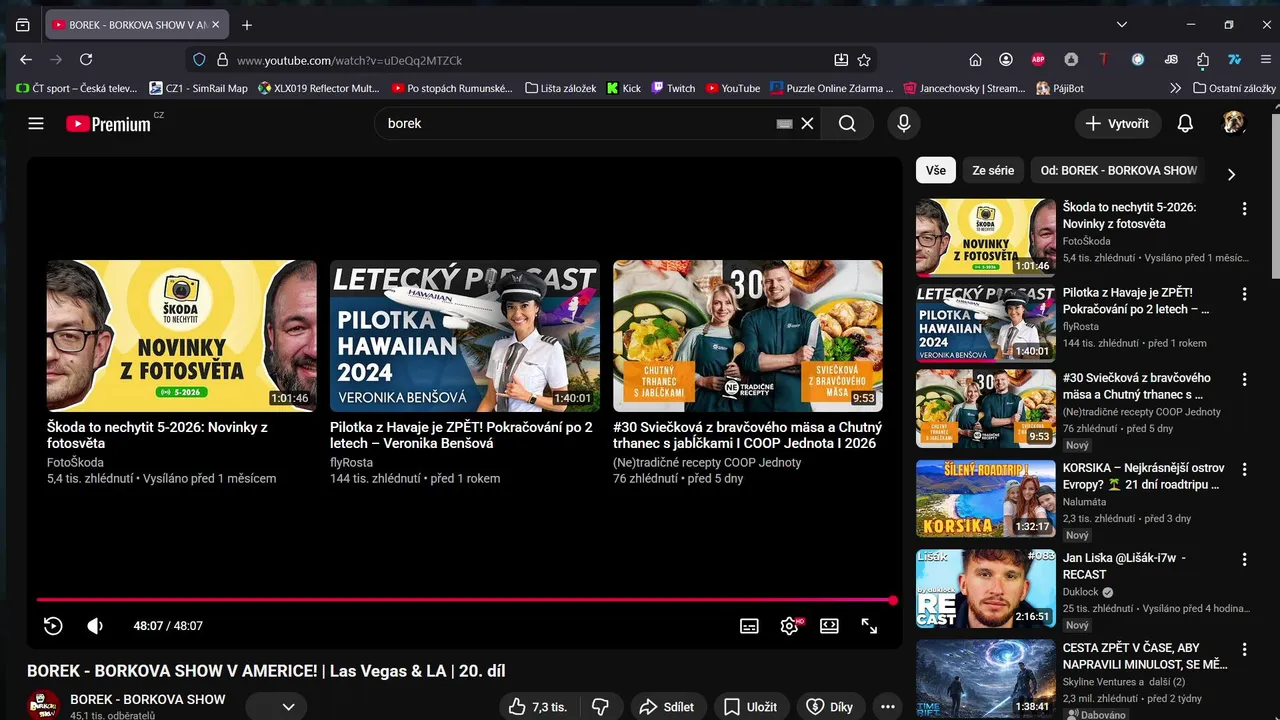Open a new browser tab
This screenshot has width=1280, height=720.
(247, 25)
